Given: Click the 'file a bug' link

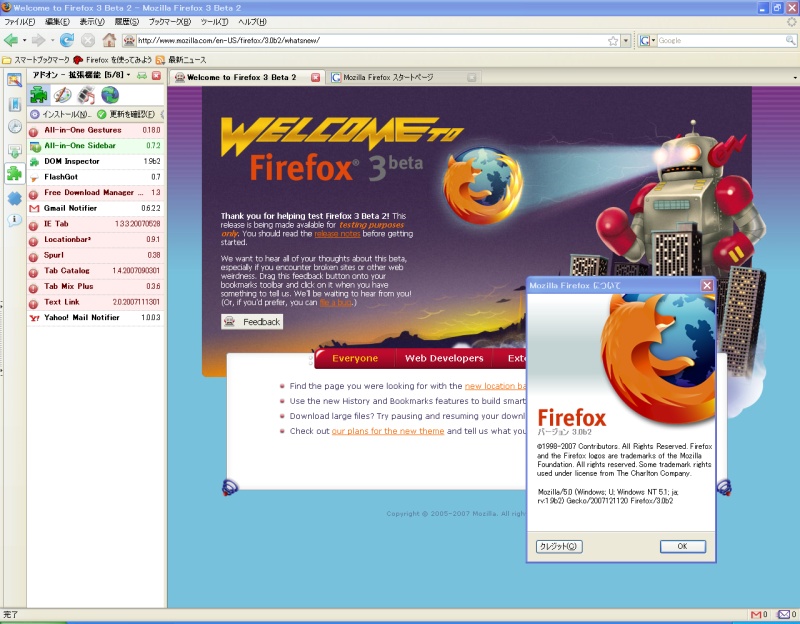Looking at the screenshot, I should [x=336, y=303].
